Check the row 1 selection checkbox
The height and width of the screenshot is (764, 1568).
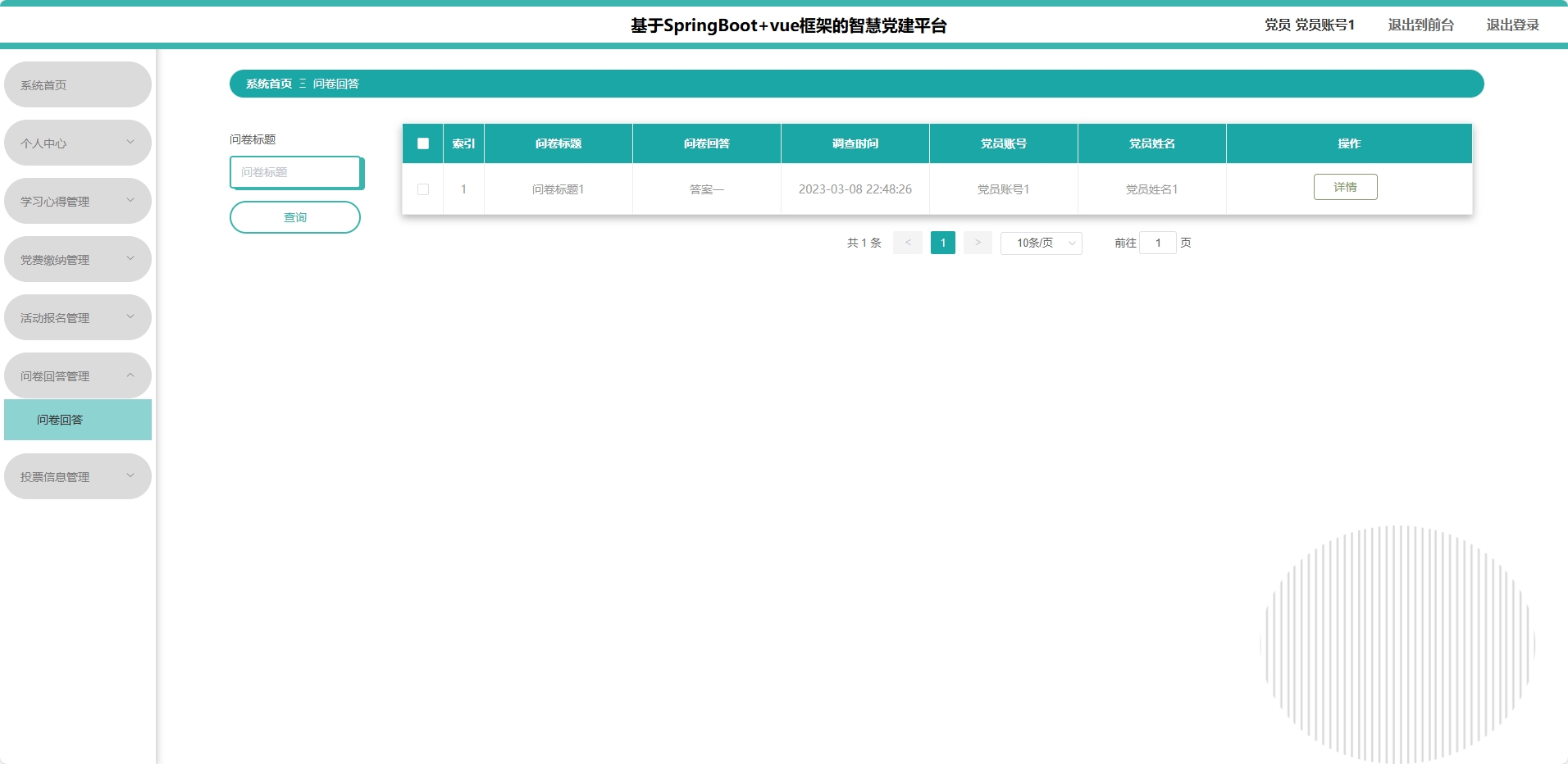point(423,189)
